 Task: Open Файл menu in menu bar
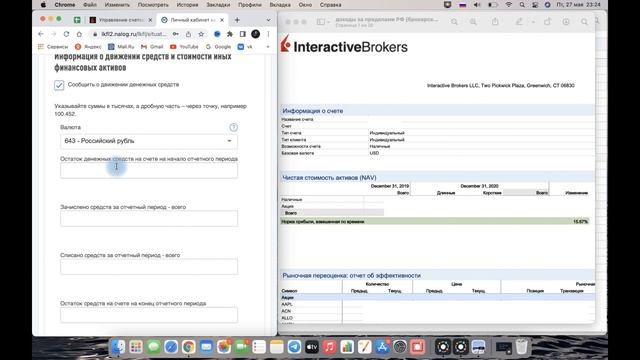pos(90,5)
